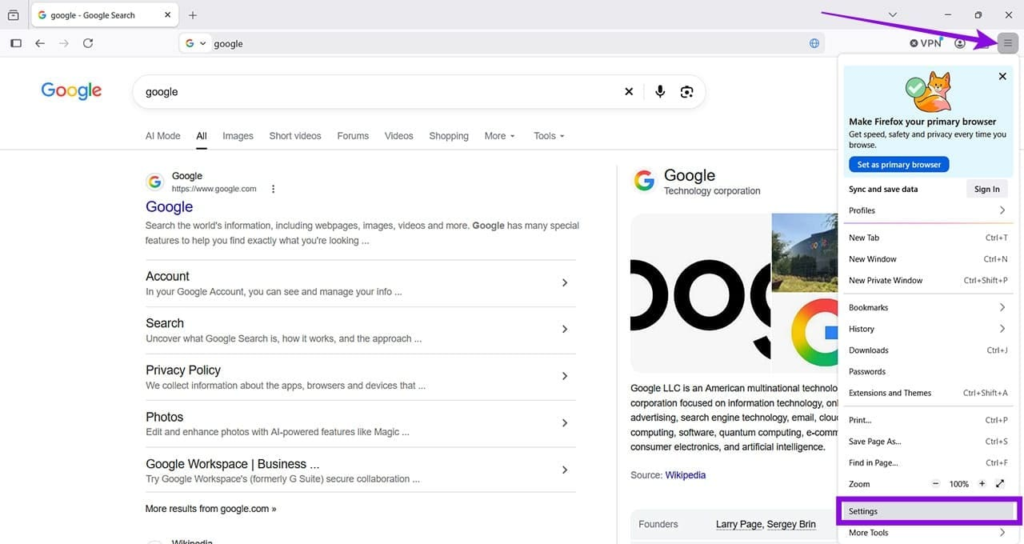This screenshot has height=544, width=1024.
Task: Toggle the sidebar panel icon
Action: [16, 43]
